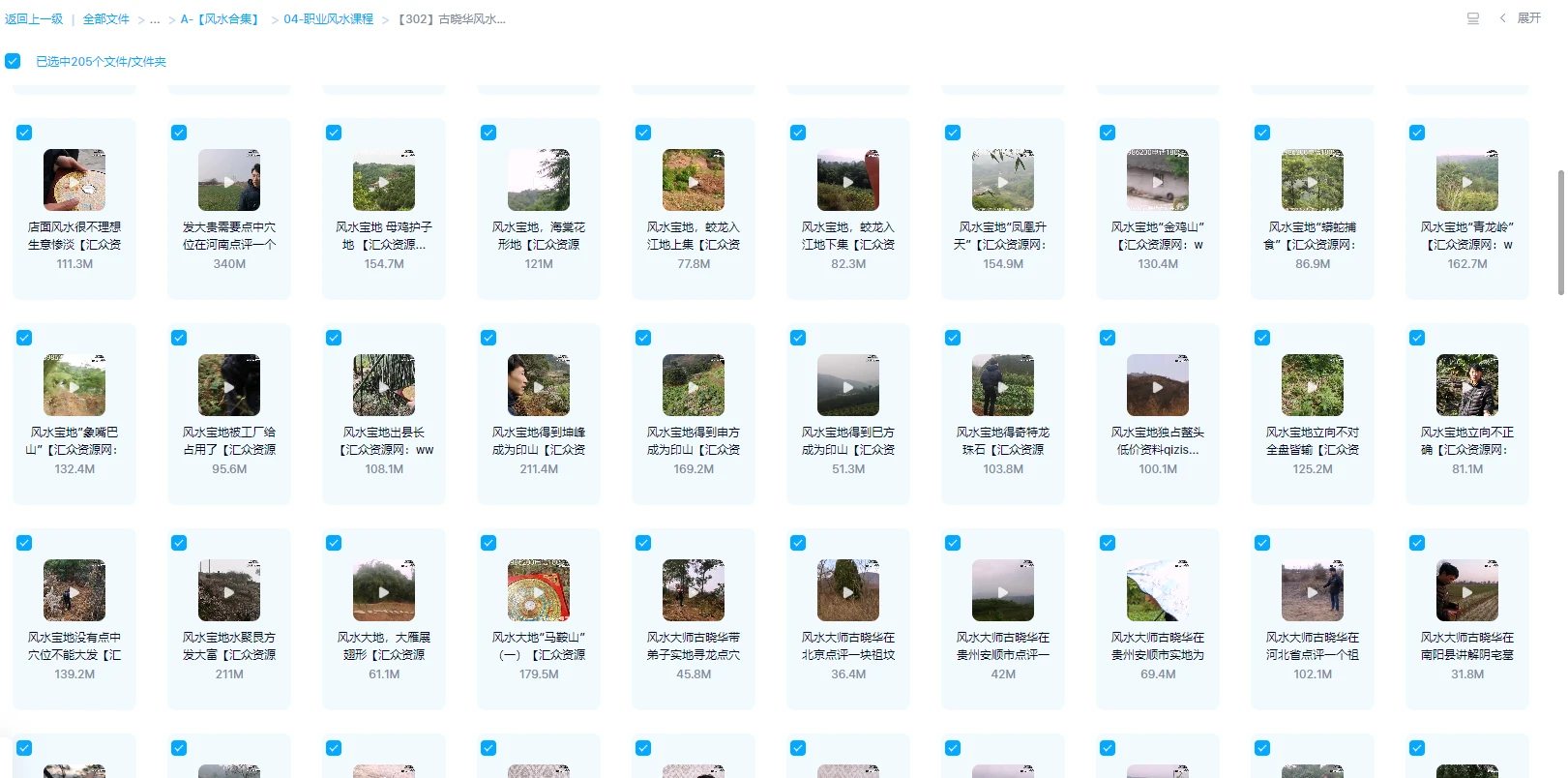Play the 得奇特龙珠石 video thumbnail
1568x778 pixels.
pyautogui.click(x=1003, y=385)
